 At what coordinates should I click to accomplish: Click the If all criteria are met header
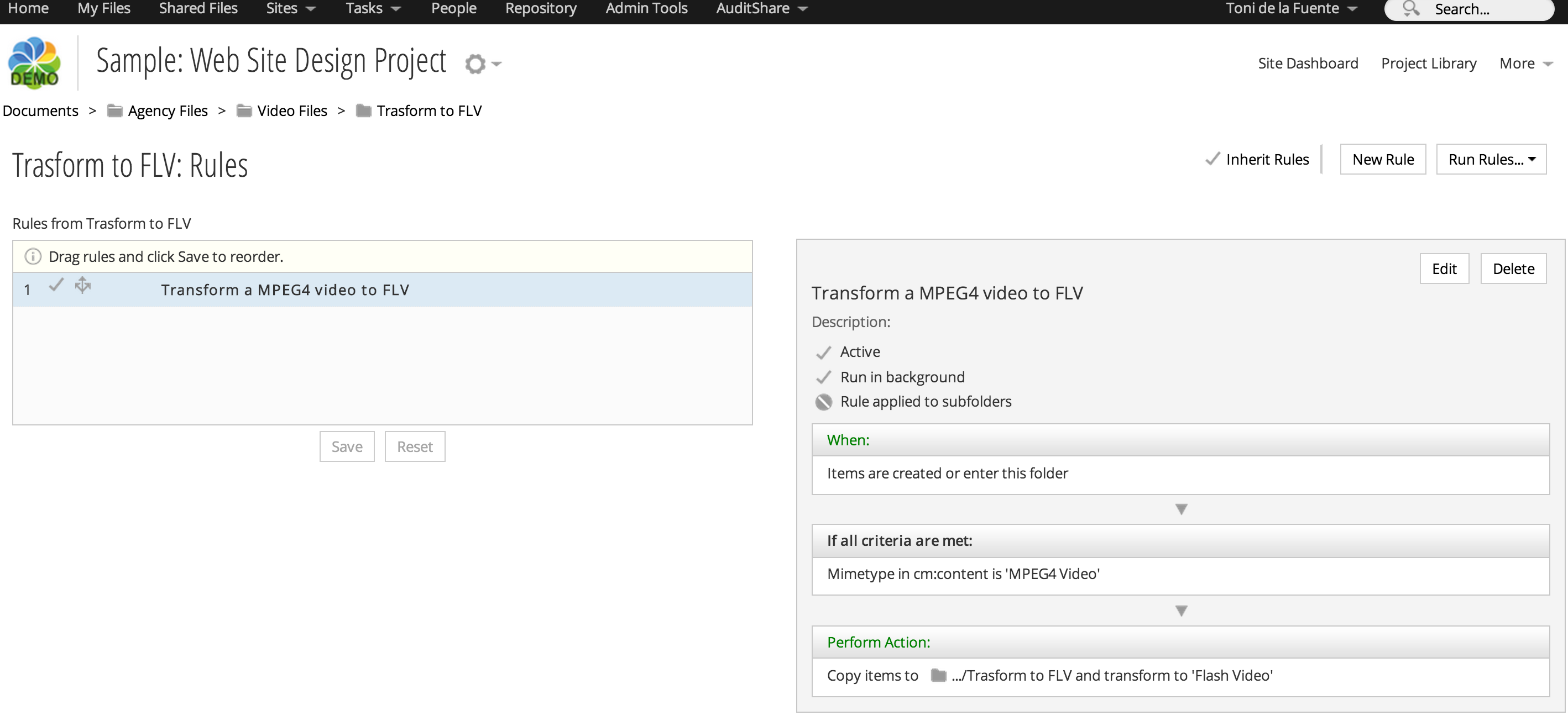coord(1180,541)
